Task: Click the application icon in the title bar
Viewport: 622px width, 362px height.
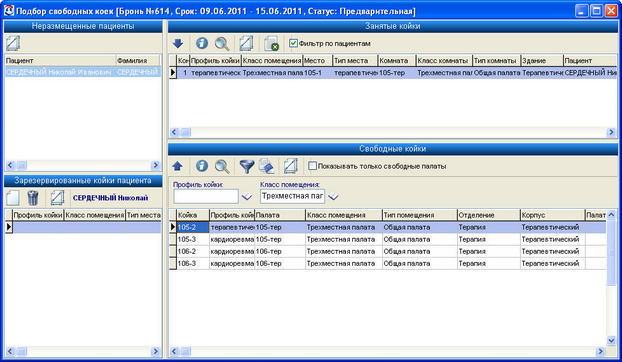Action: (x=9, y=10)
